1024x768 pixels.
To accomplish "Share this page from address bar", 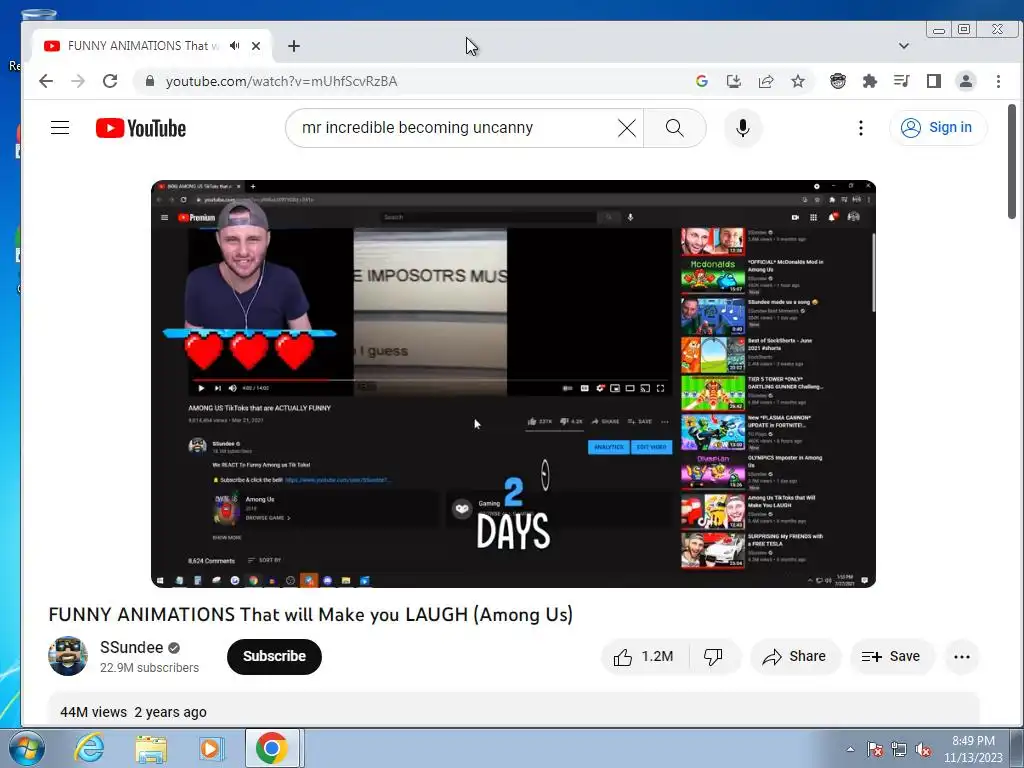I will click(765, 81).
